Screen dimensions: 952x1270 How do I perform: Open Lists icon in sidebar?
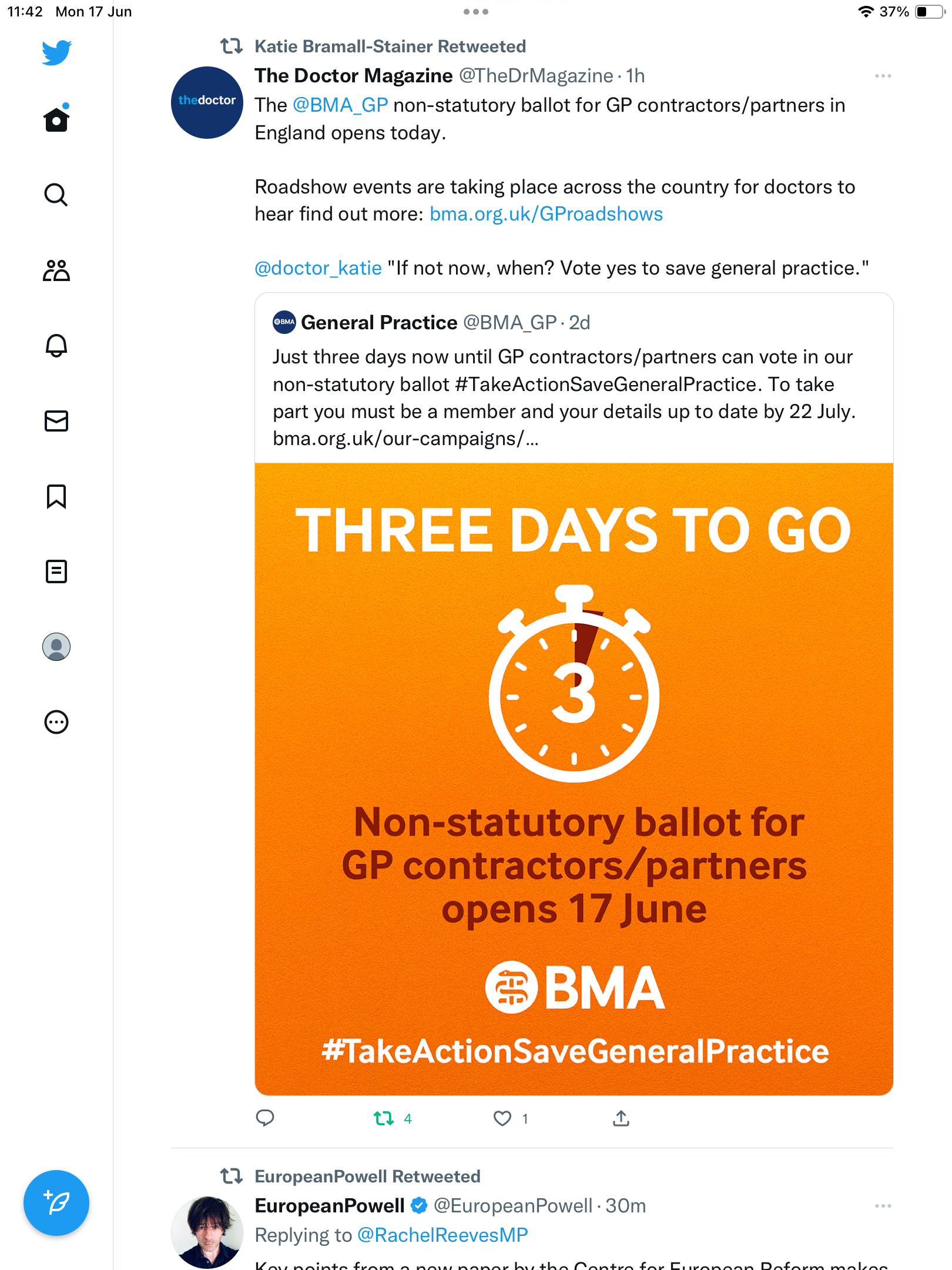pos(56,571)
